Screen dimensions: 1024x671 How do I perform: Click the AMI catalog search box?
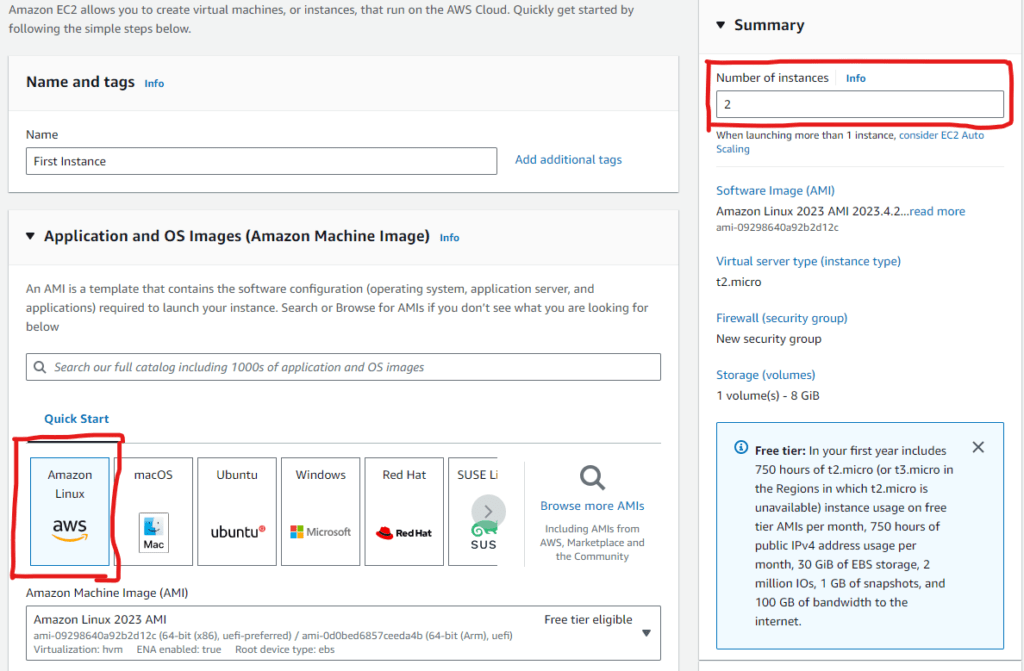(x=344, y=367)
